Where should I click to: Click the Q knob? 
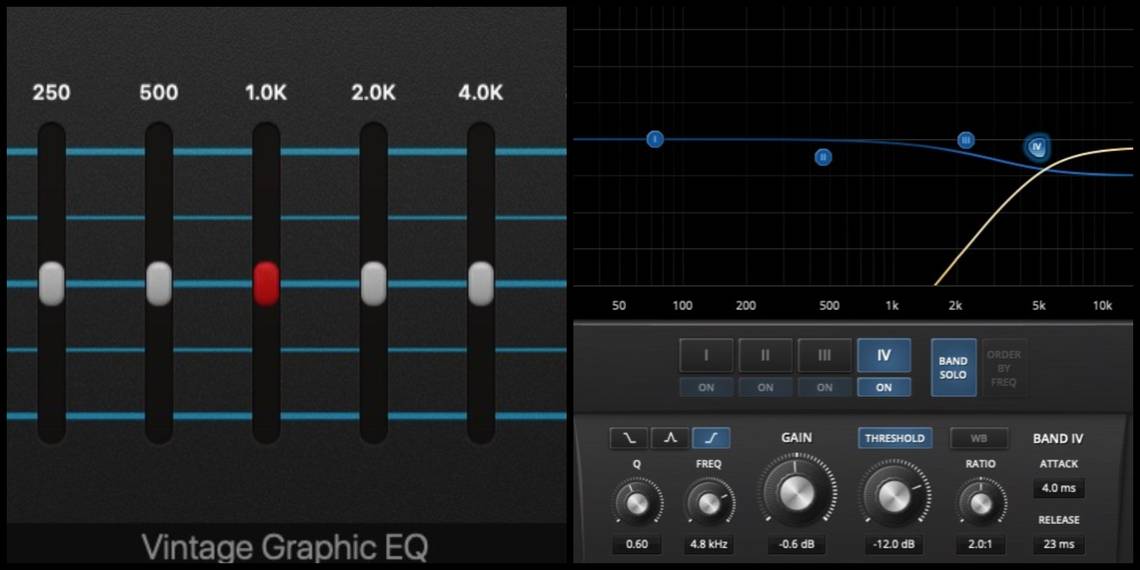637,502
